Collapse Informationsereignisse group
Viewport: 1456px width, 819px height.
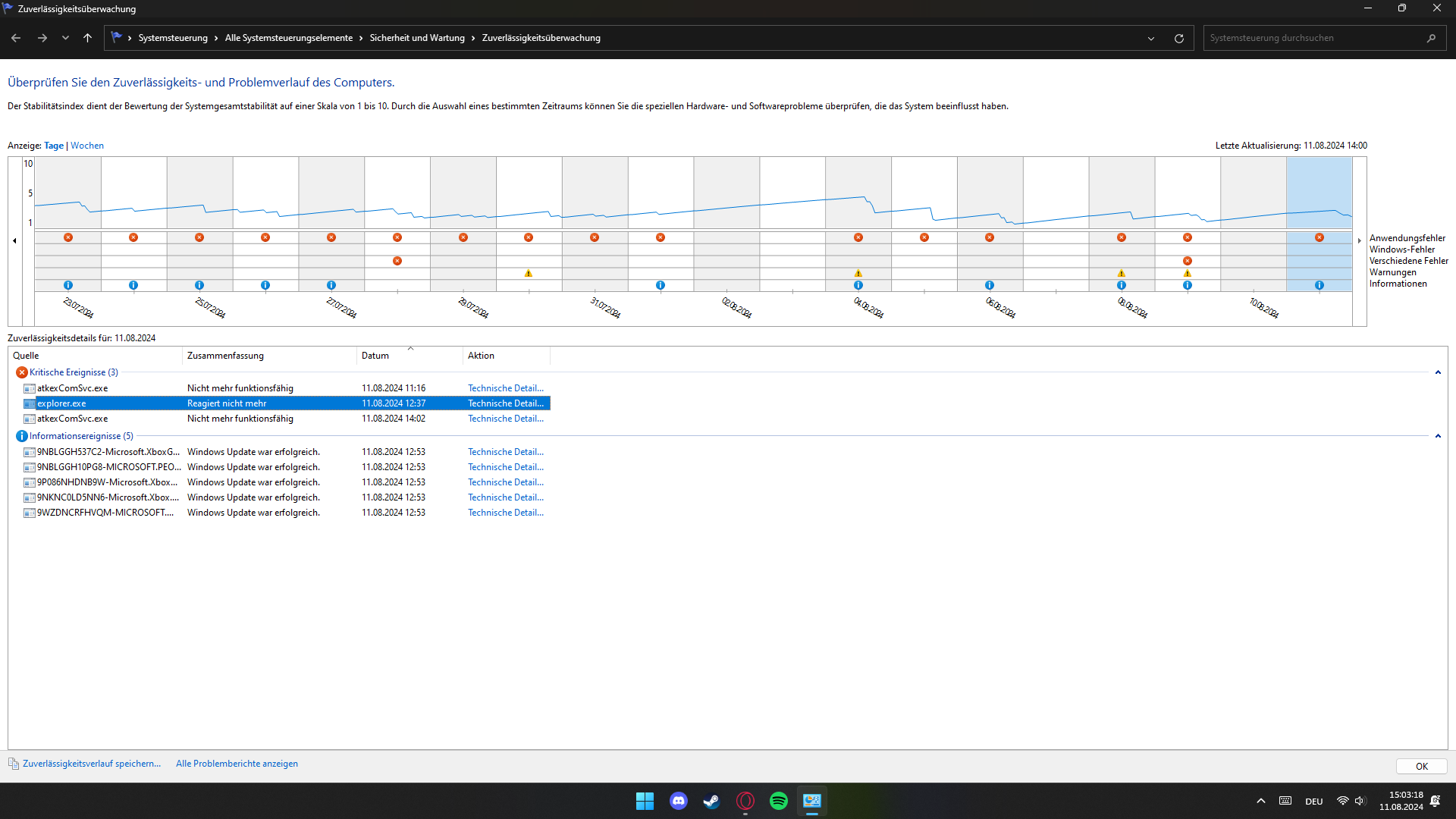point(1438,436)
